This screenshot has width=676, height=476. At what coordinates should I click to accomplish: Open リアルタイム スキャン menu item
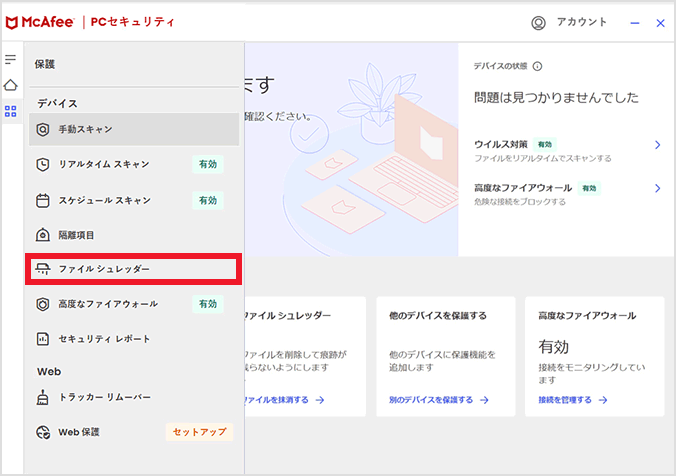tap(104, 164)
